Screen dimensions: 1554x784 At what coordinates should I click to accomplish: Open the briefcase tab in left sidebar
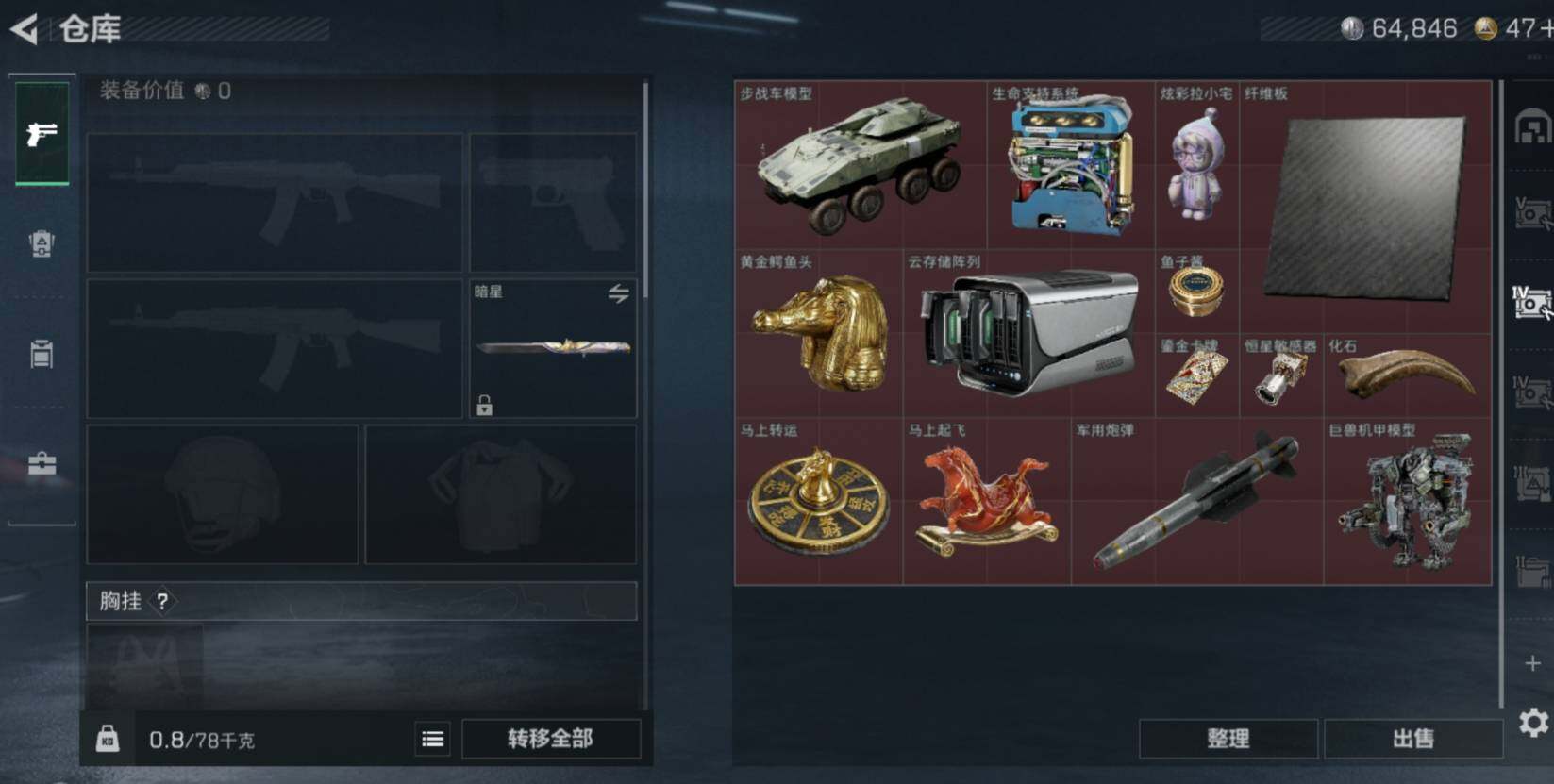[x=42, y=463]
